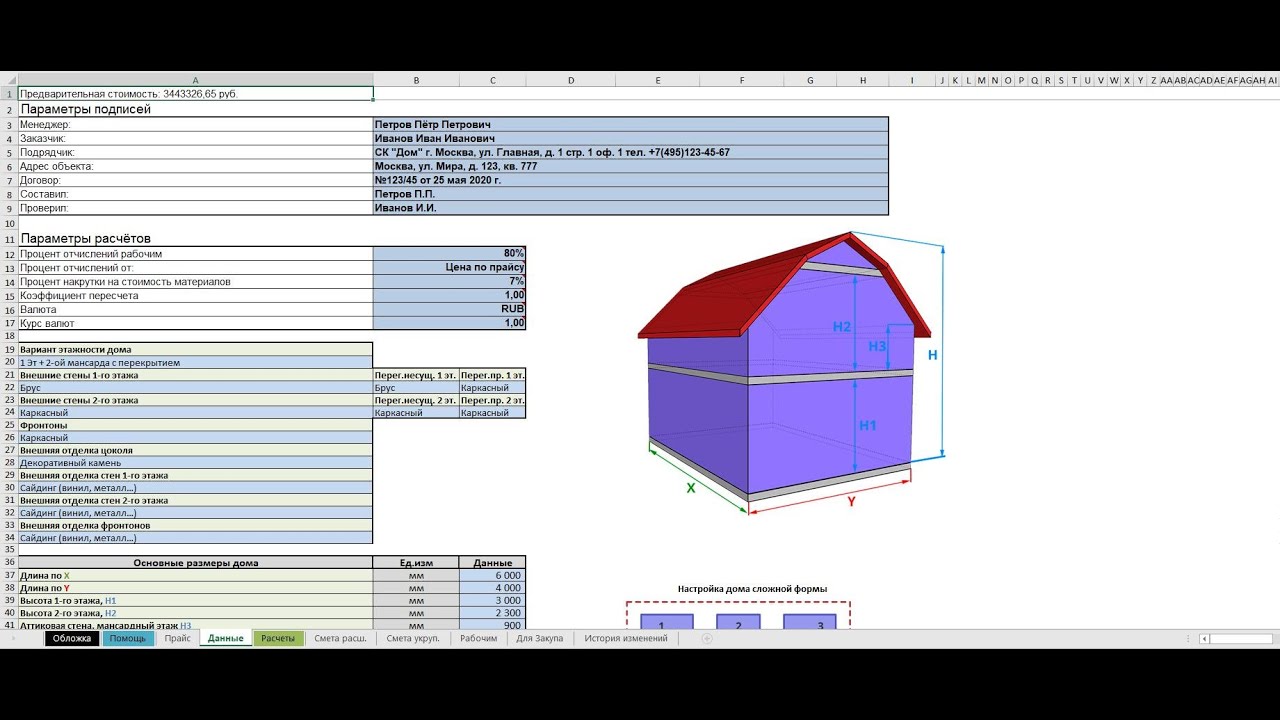Click Составил value Петров П.П.
This screenshot has width=1280, height=720.
(x=630, y=194)
